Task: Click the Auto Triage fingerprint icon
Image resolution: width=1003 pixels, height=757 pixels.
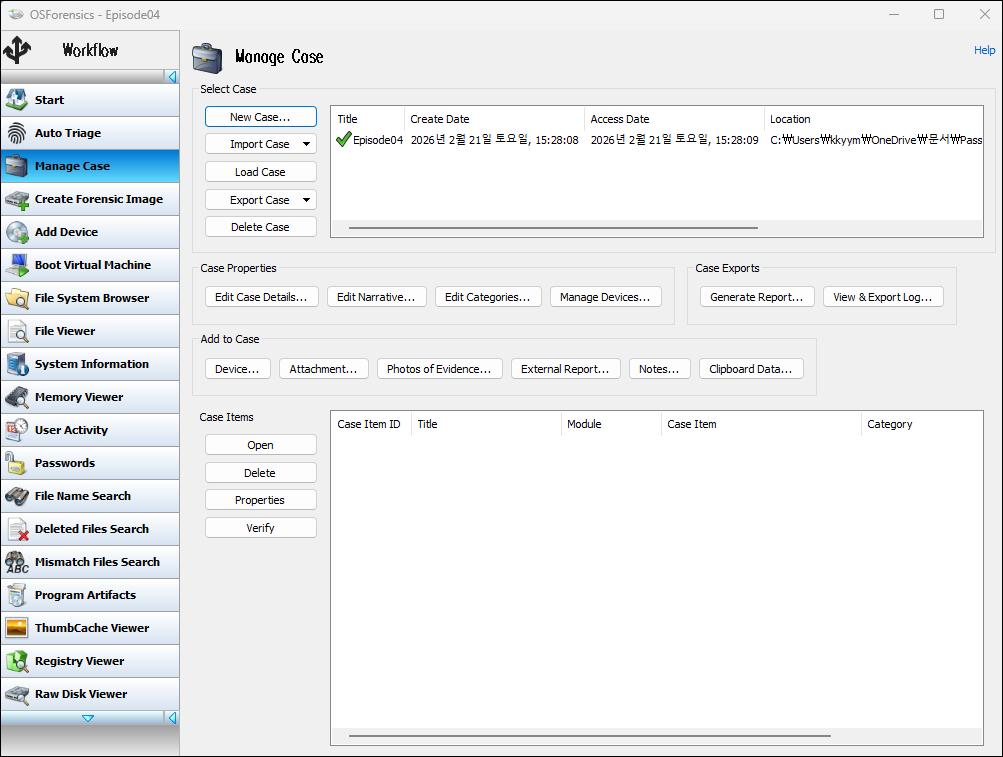Action: pos(17,133)
